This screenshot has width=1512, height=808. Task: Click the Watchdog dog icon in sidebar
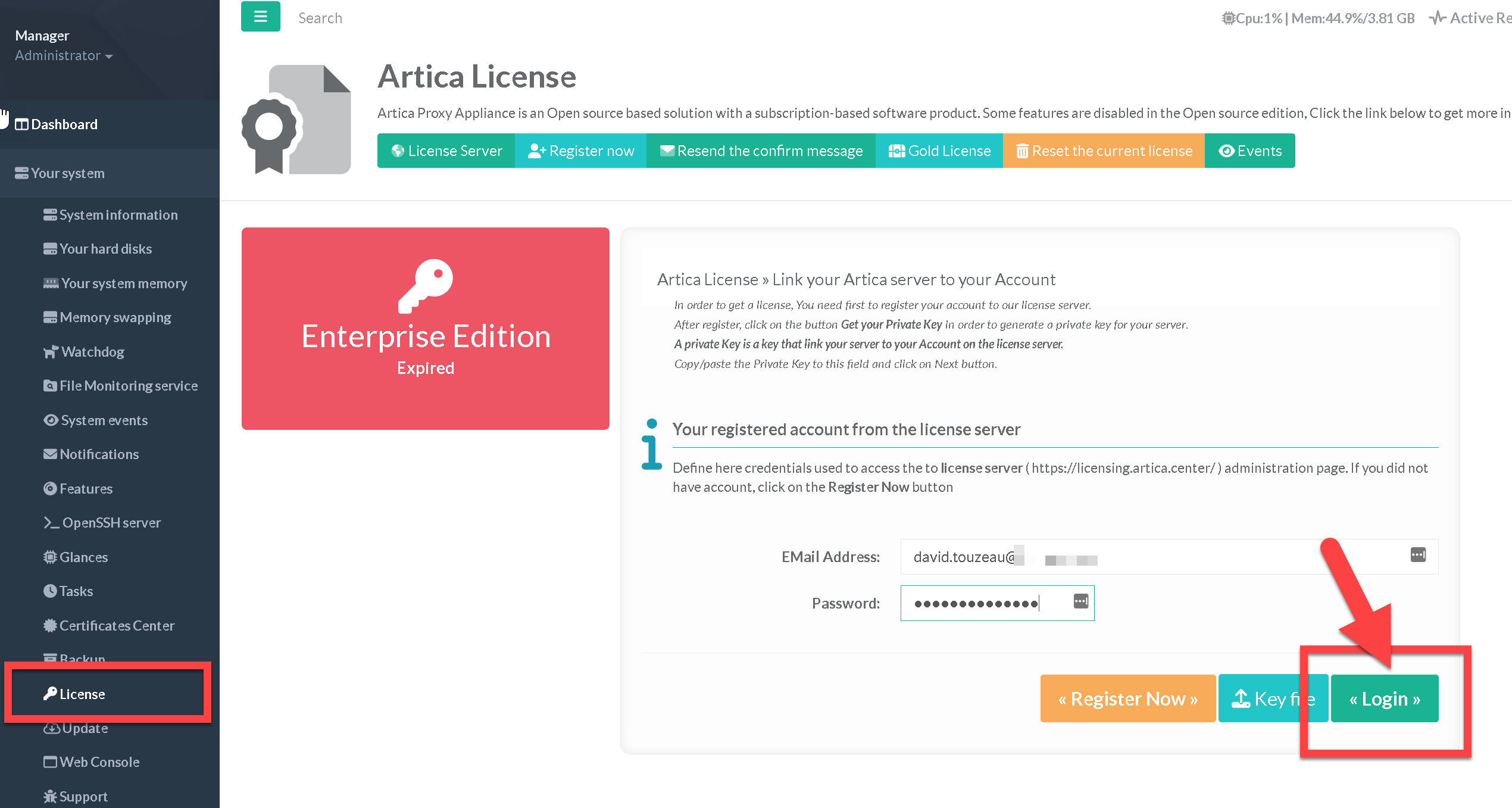coord(51,352)
